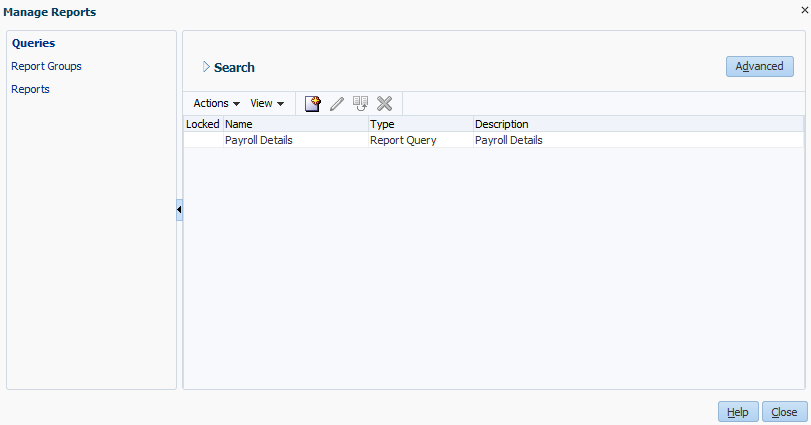Click the Type column header
Viewport: 811px width, 425px height.
[382, 124]
